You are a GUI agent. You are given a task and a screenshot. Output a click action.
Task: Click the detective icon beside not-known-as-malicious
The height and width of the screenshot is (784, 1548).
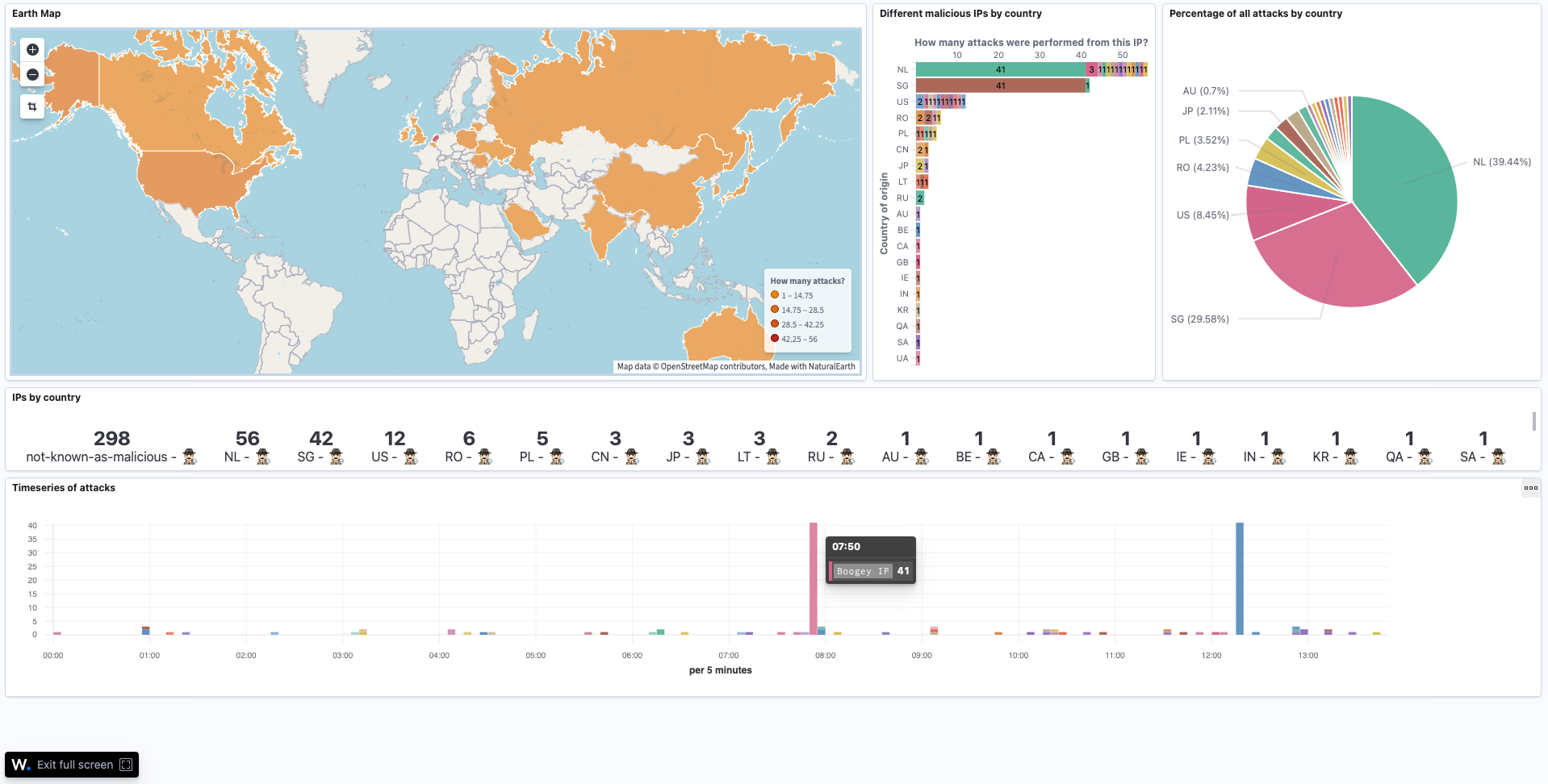click(x=190, y=457)
